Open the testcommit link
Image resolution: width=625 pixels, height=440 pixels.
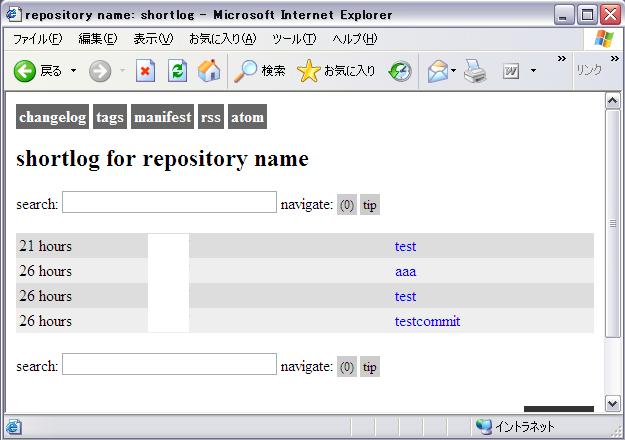[427, 321]
